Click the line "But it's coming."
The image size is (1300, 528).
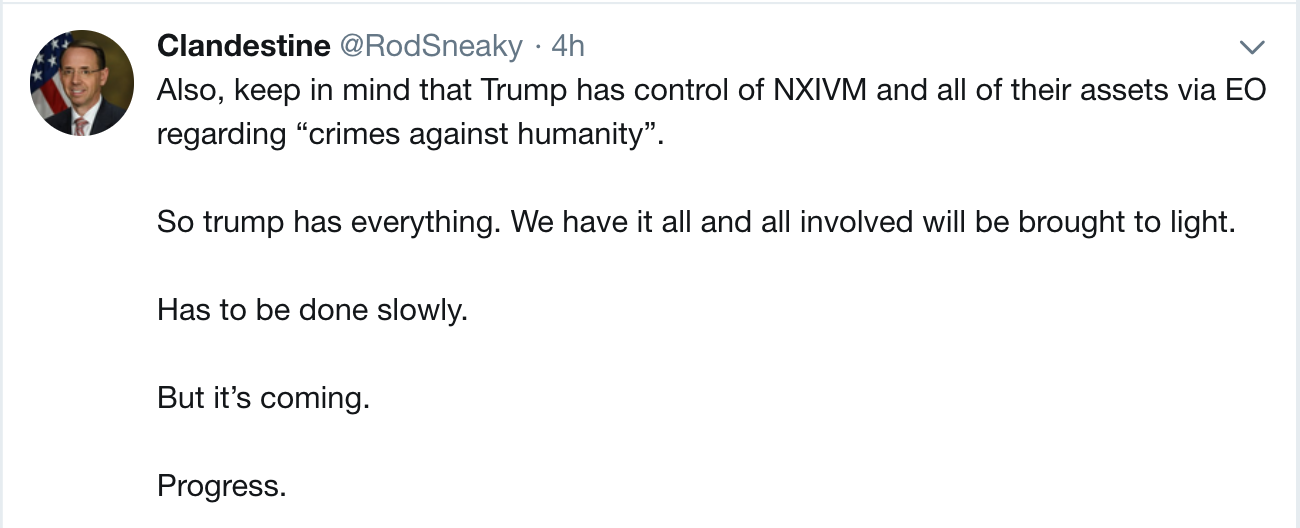point(263,398)
